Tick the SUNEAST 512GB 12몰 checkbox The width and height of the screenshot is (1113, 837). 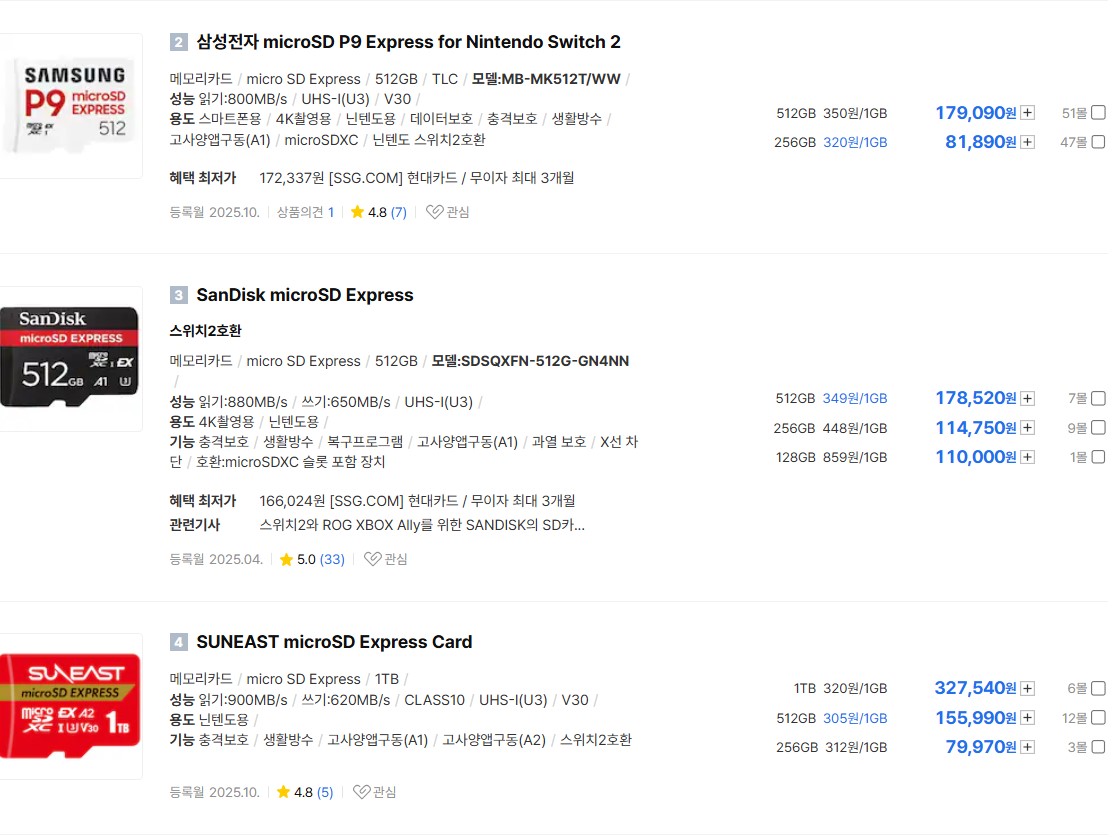(x=1098, y=718)
